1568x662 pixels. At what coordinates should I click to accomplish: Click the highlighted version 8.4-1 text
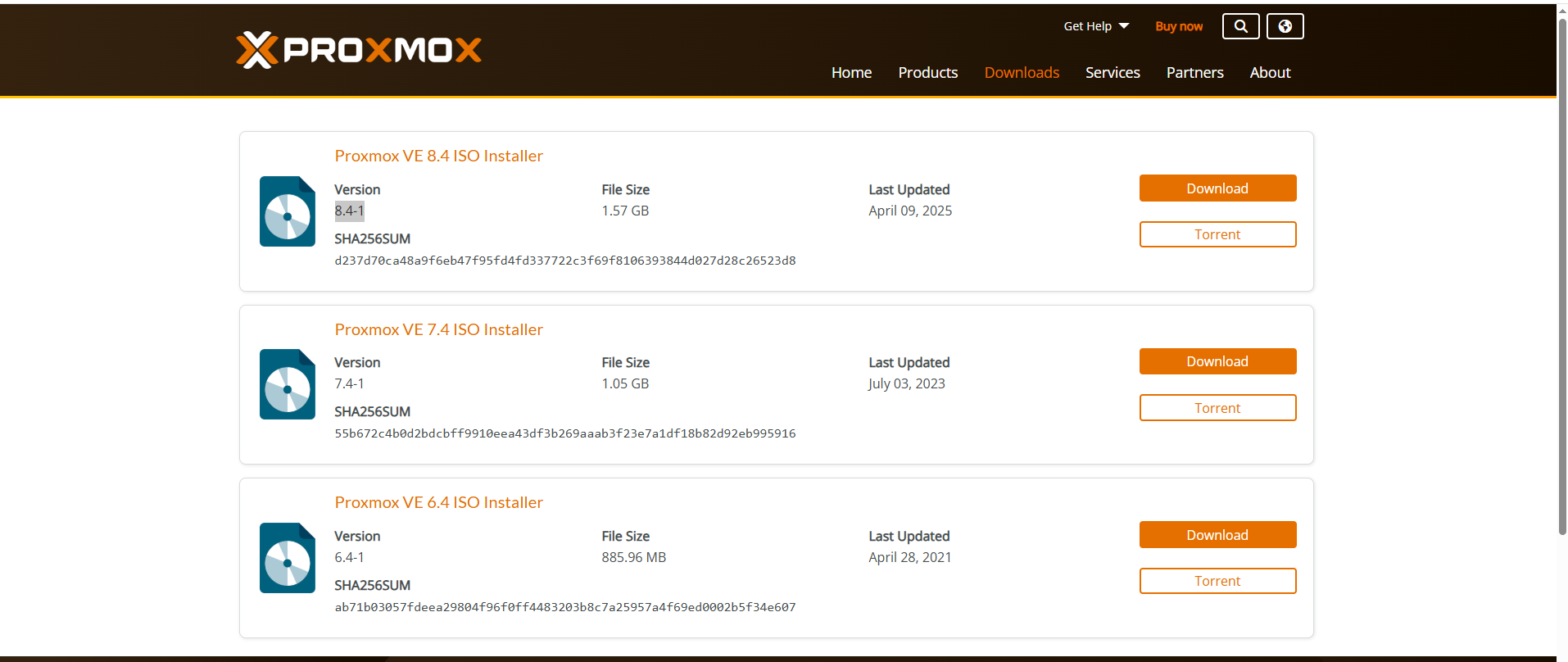pos(350,211)
